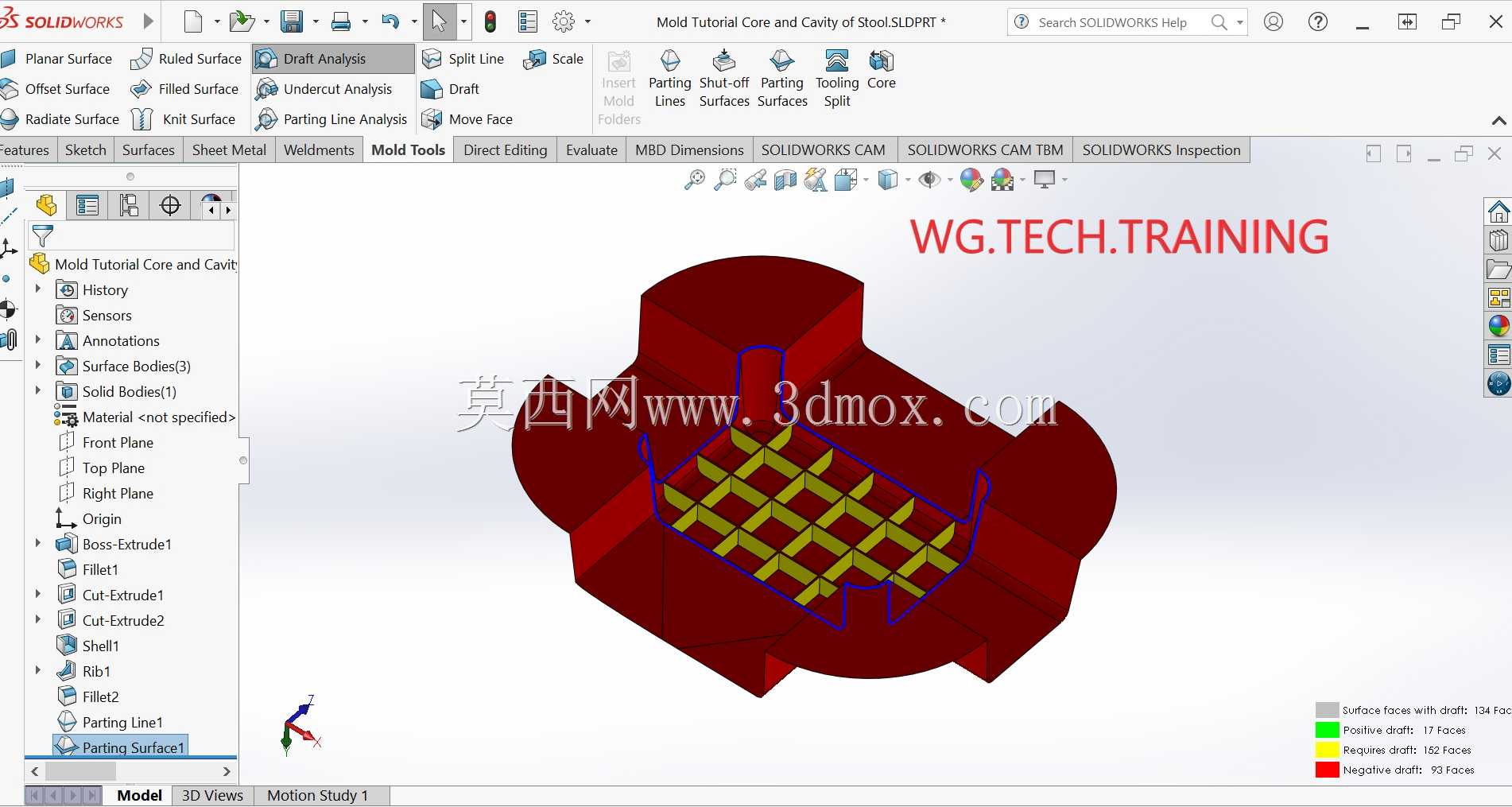Click the Zoom to Area icon
This screenshot has width=1512, height=807.
tap(724, 180)
